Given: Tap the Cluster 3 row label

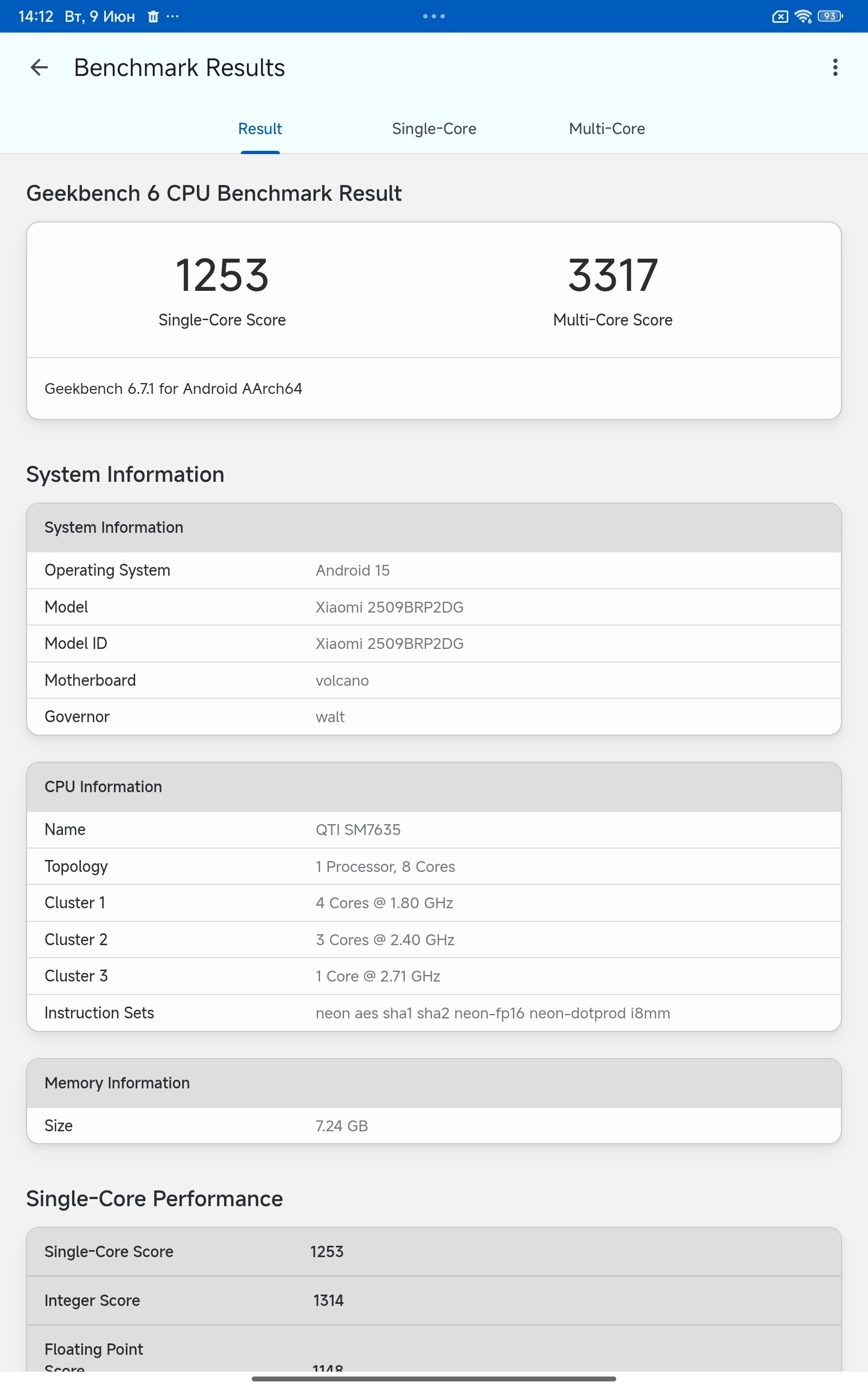Looking at the screenshot, I should pos(76,976).
